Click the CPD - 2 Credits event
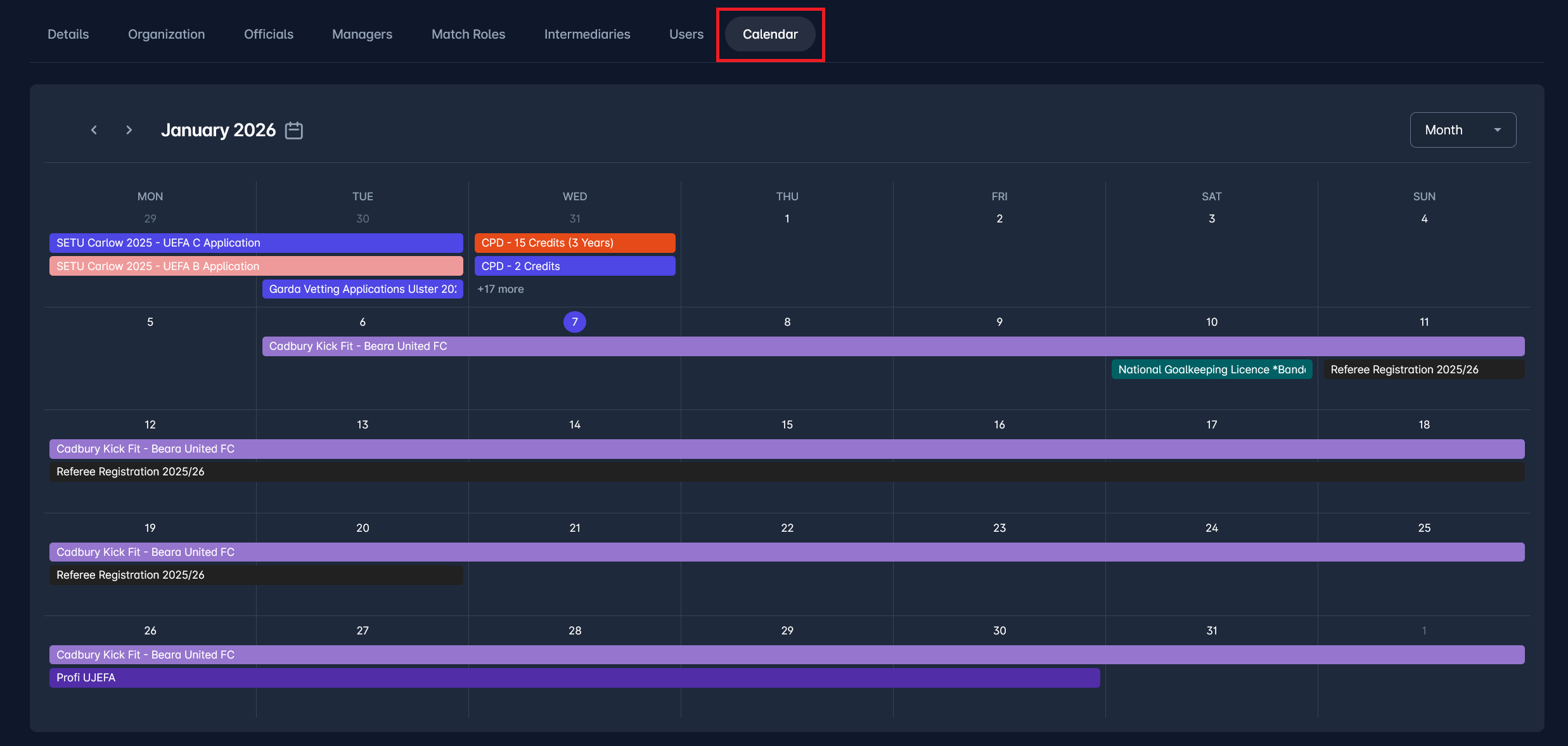Screen dimensions: 1568x746 574,266
